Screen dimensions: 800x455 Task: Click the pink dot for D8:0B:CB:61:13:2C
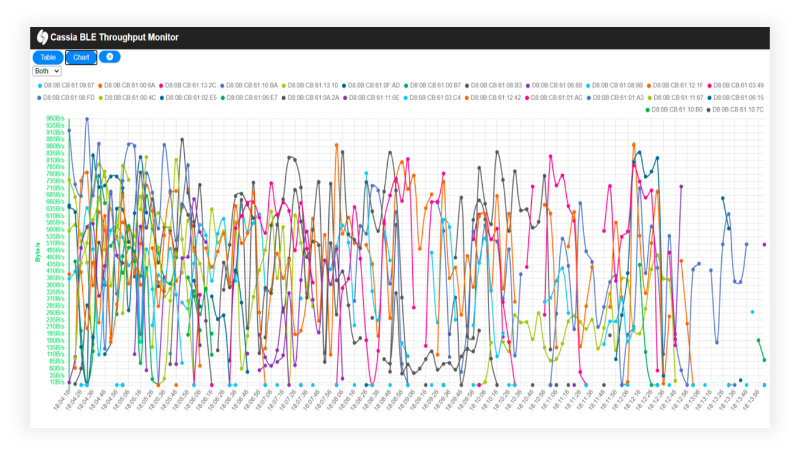(162, 86)
